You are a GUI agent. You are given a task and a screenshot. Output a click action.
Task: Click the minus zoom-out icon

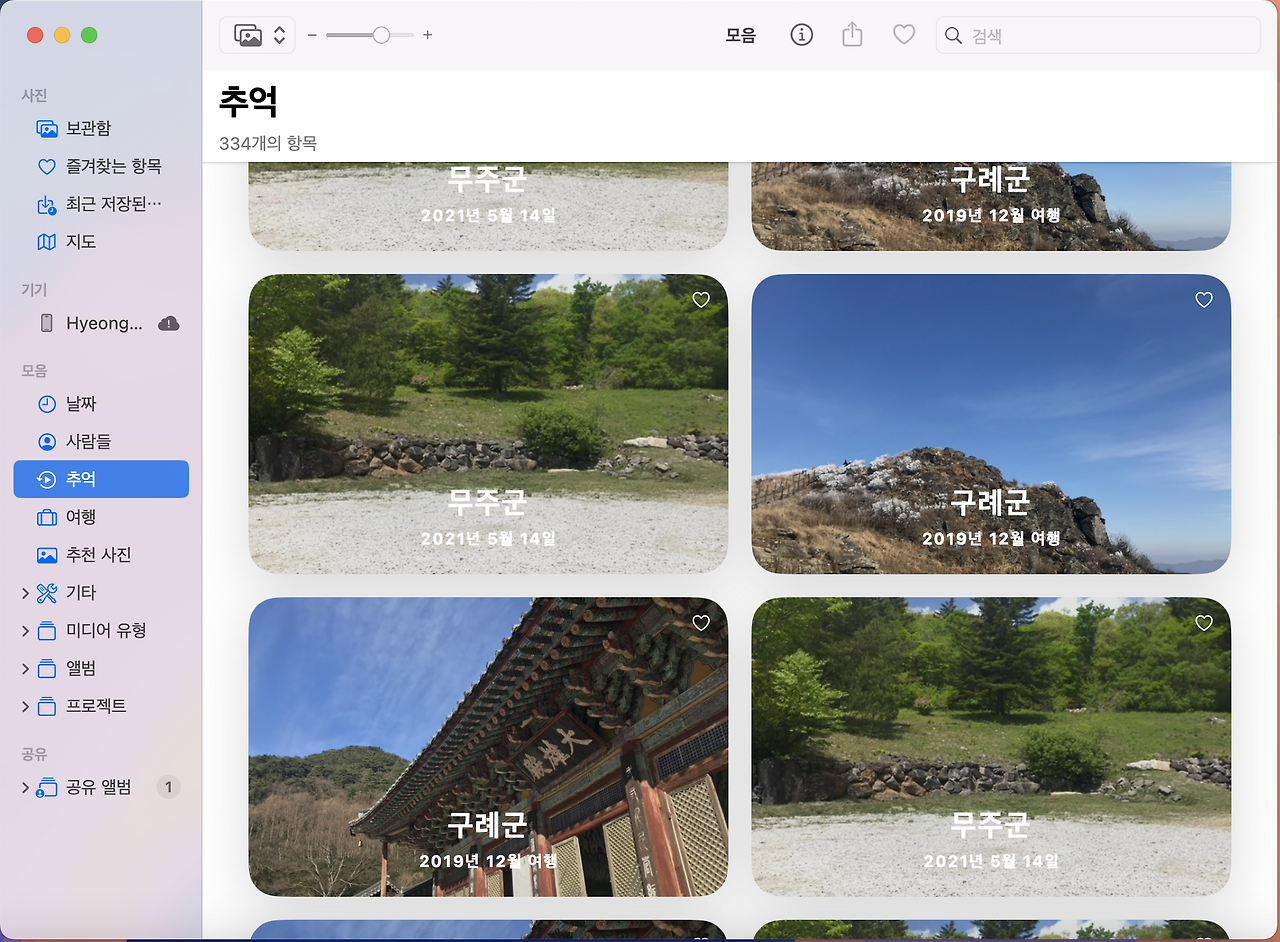click(x=312, y=35)
